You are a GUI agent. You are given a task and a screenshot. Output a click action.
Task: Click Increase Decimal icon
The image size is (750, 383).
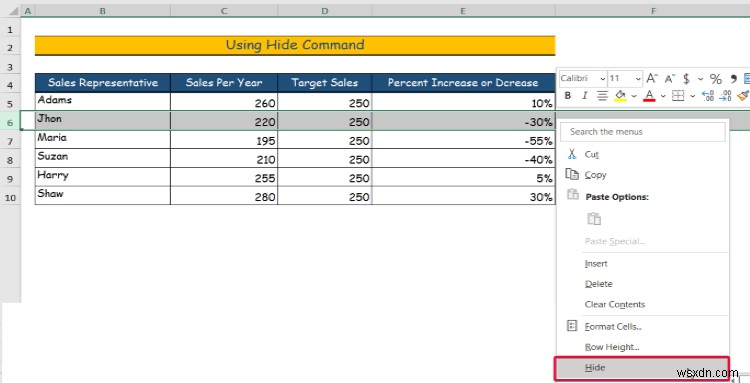coord(708,96)
